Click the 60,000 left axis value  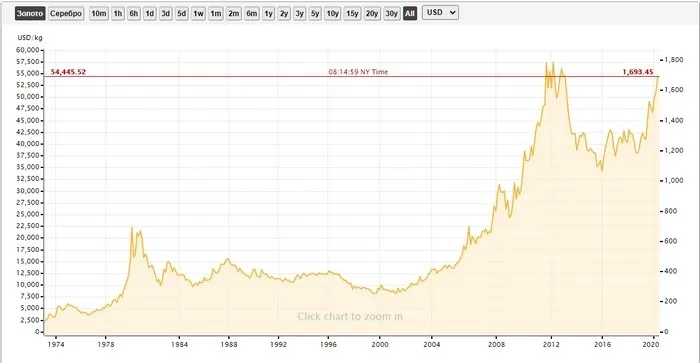28,50
